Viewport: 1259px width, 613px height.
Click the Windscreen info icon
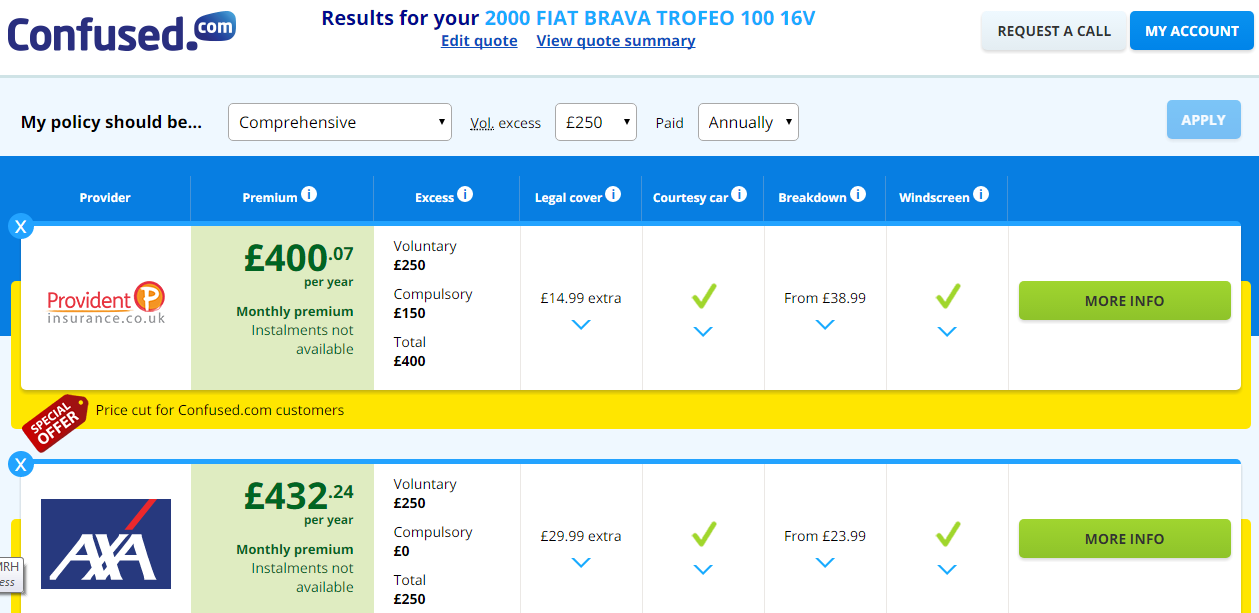click(x=981, y=194)
